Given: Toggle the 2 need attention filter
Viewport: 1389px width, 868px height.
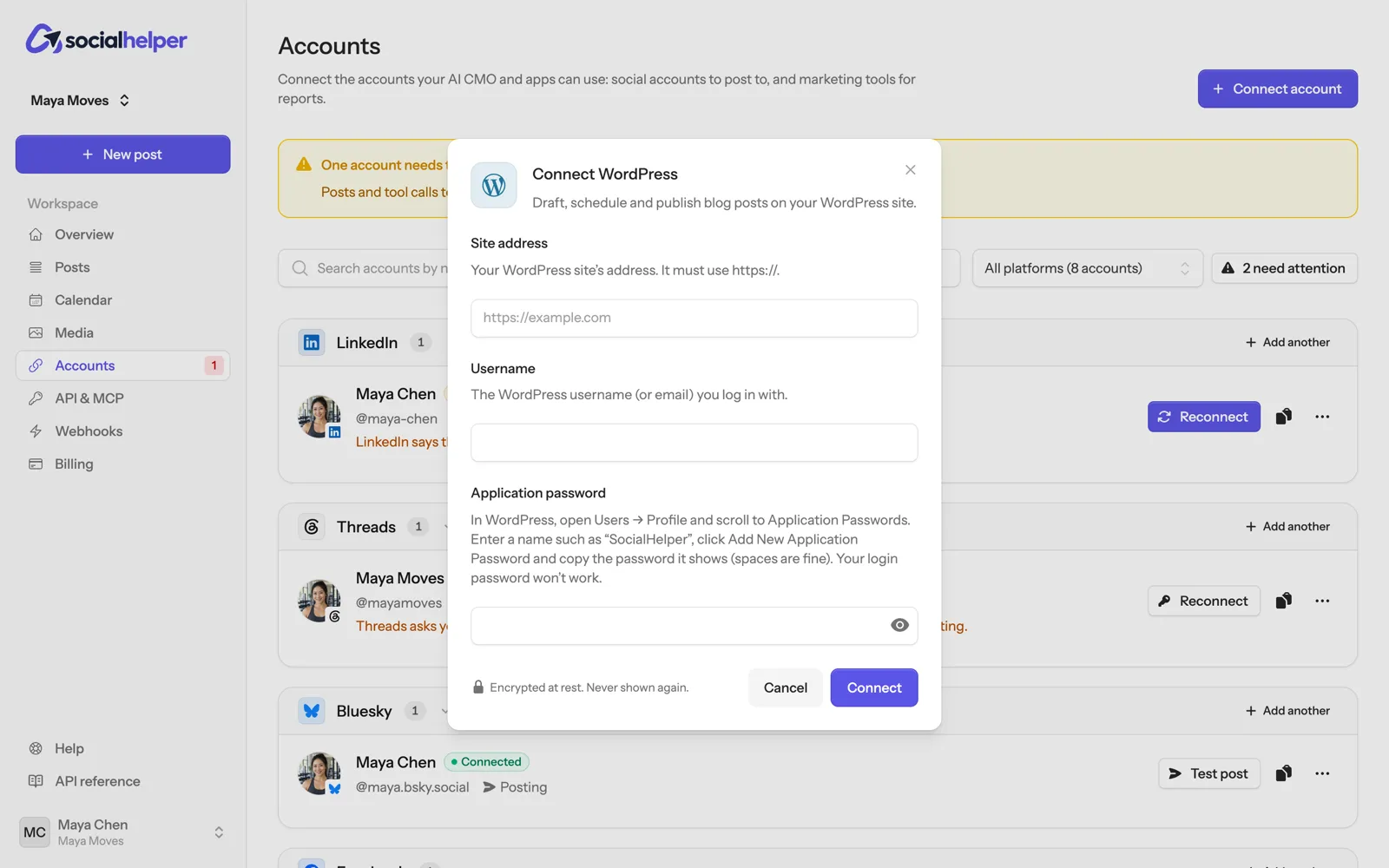Looking at the screenshot, I should pos(1285,268).
